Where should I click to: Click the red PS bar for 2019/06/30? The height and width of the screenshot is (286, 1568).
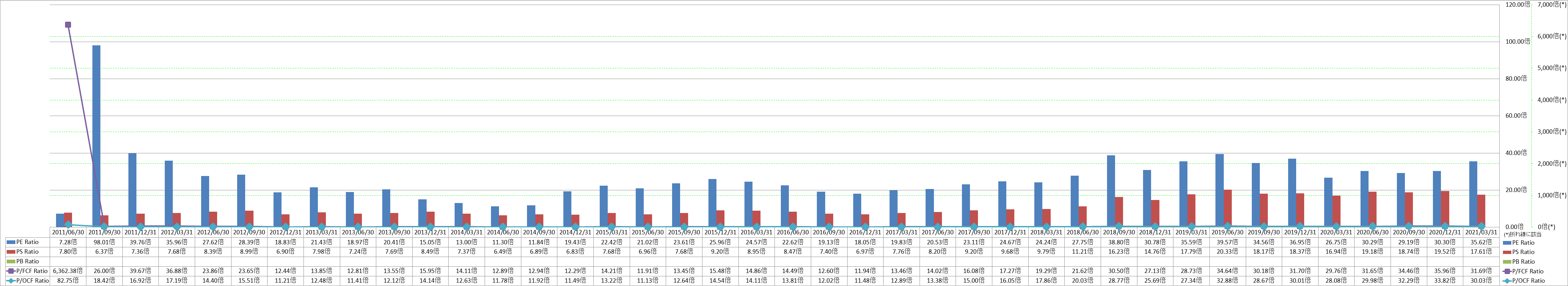(x=1228, y=208)
